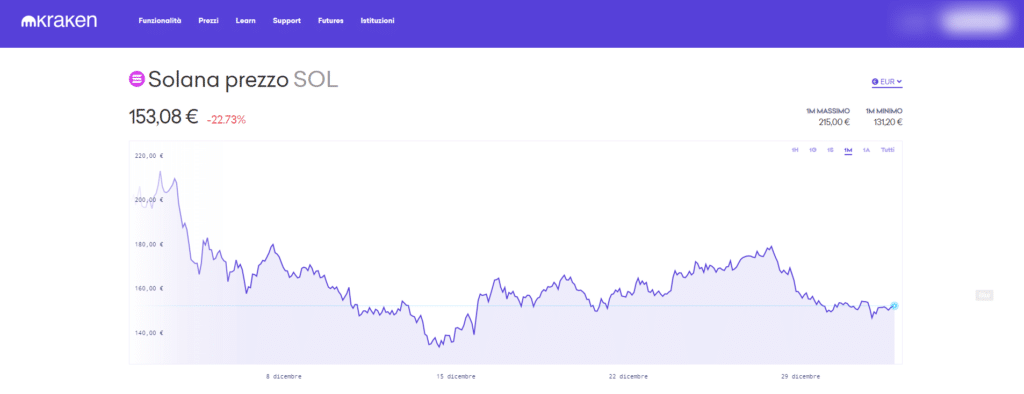Open the Istituzioni menu
This screenshot has height=394, width=1024.
pyautogui.click(x=377, y=21)
